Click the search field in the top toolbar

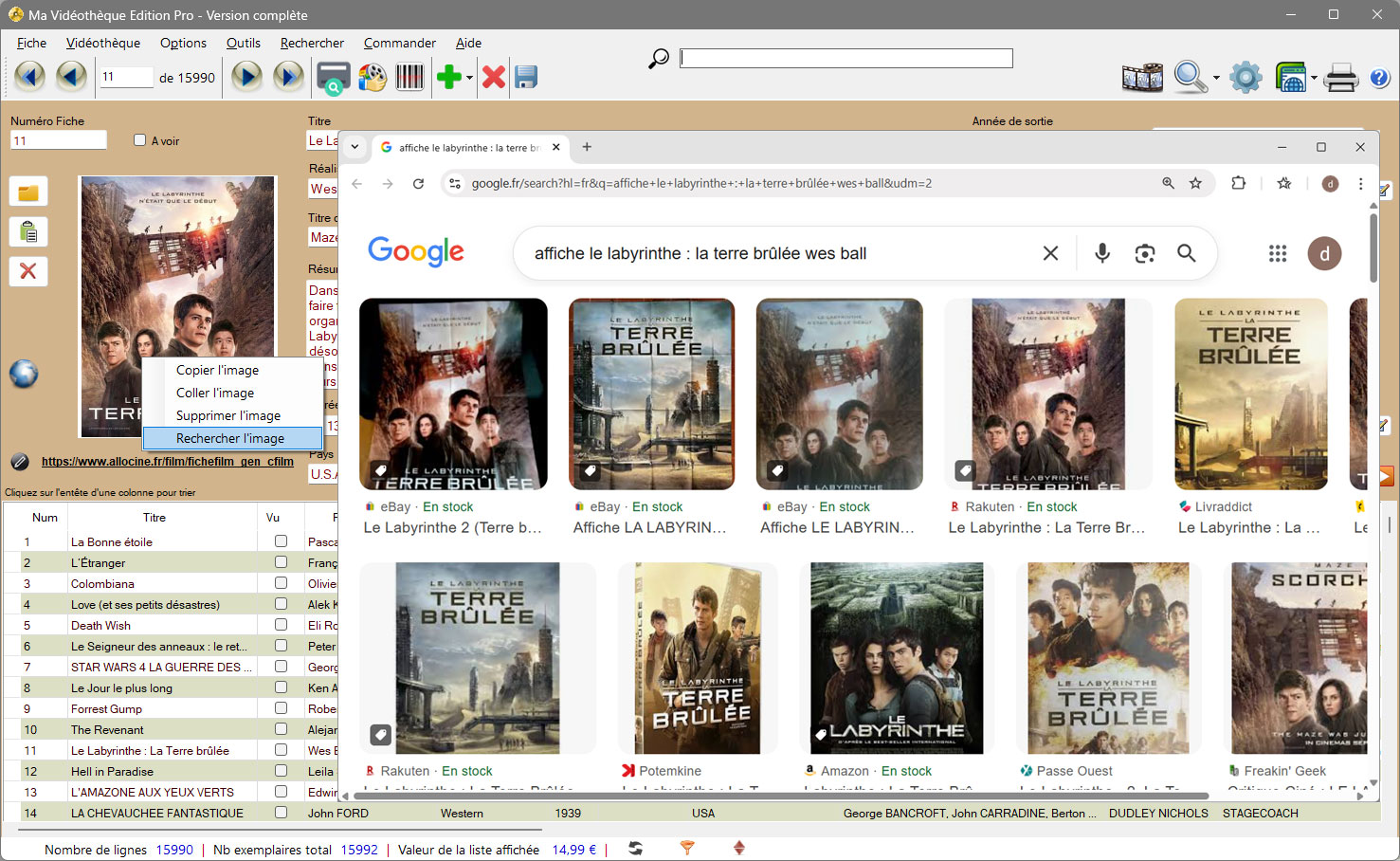[x=845, y=59]
